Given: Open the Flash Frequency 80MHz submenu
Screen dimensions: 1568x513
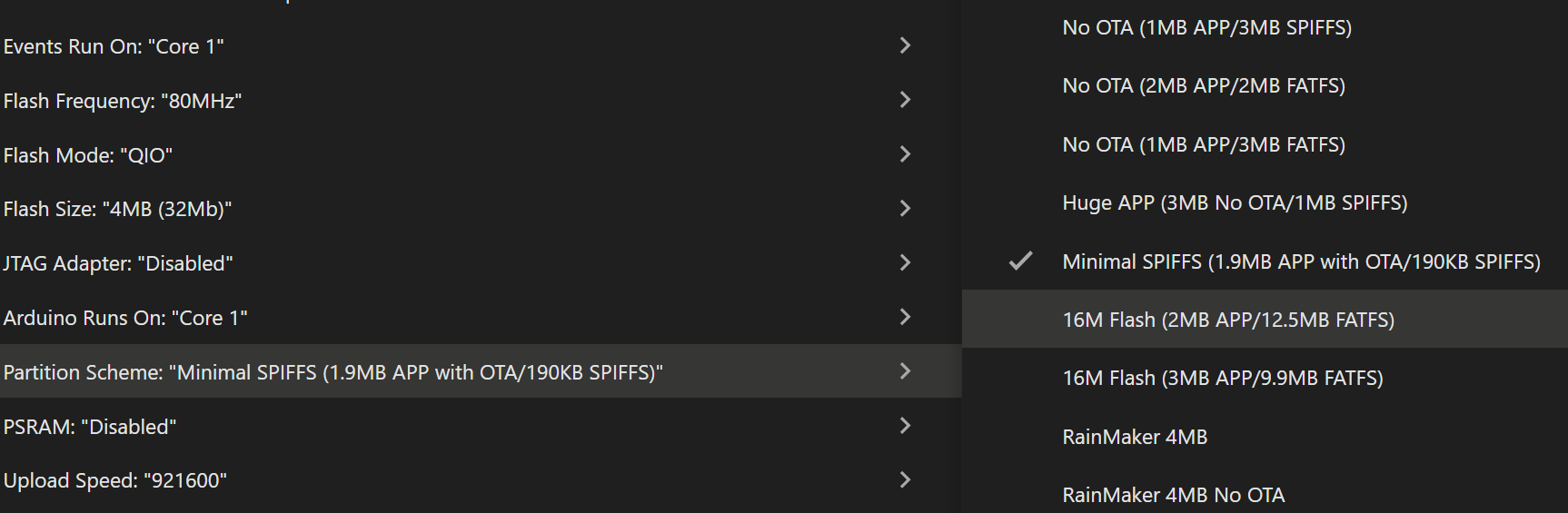Looking at the screenshot, I should 123,101.
